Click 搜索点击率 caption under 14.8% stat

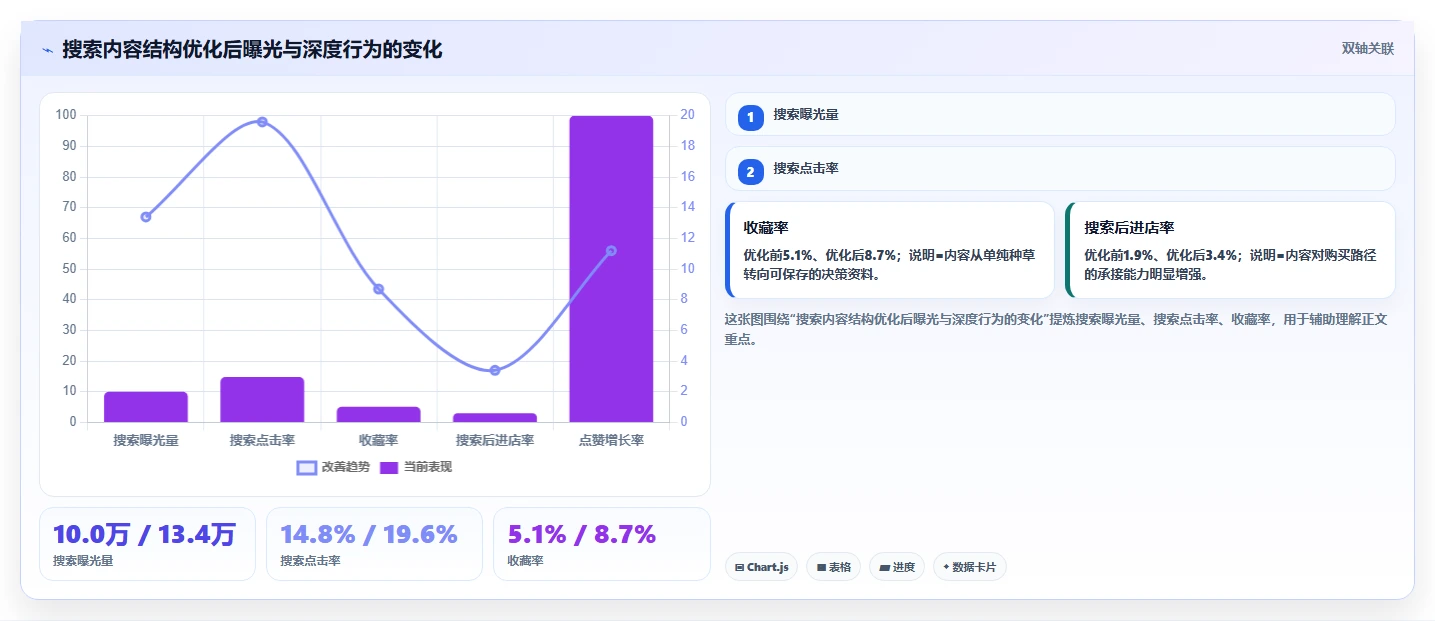[x=310, y=561]
